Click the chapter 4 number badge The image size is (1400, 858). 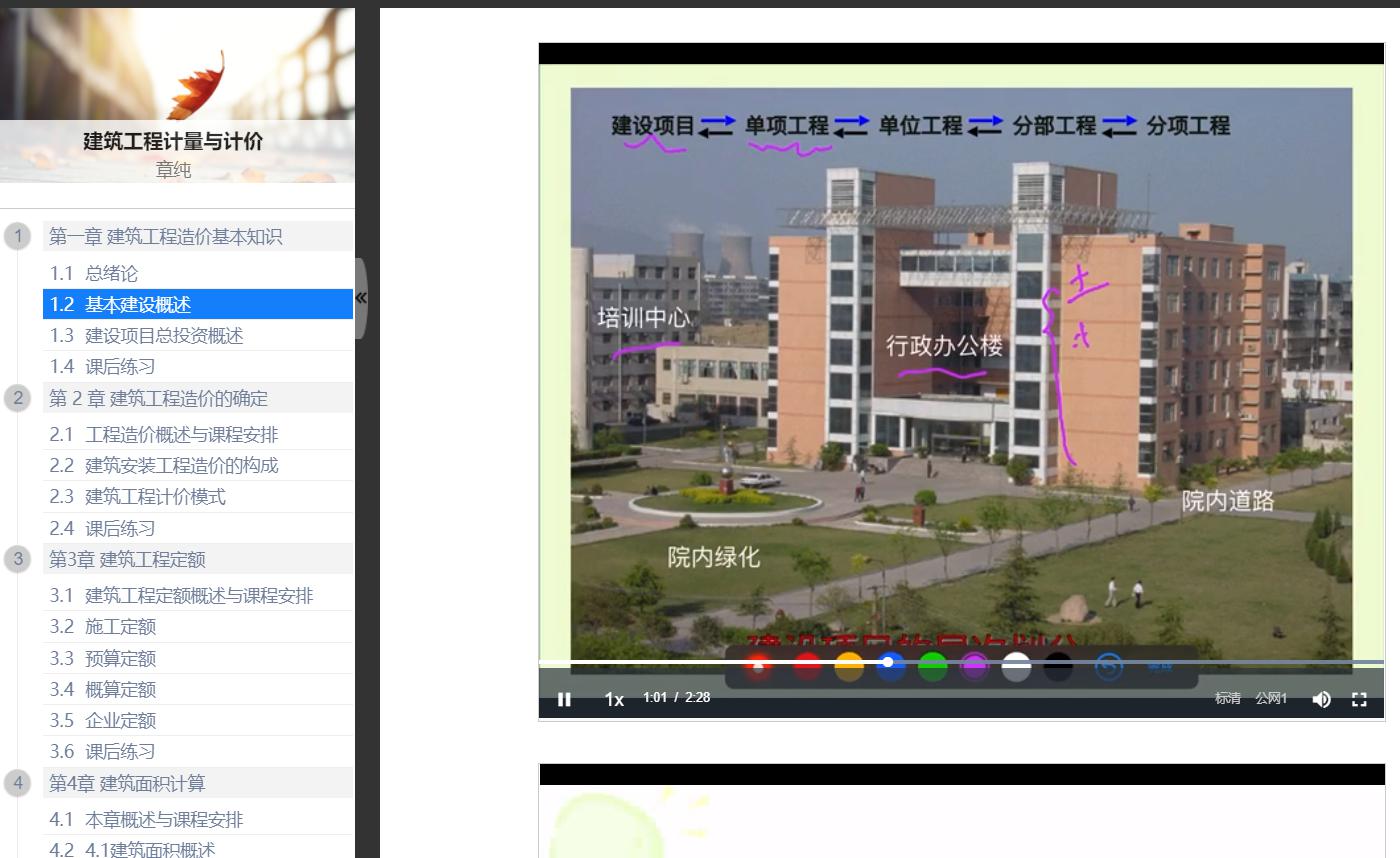(17, 783)
